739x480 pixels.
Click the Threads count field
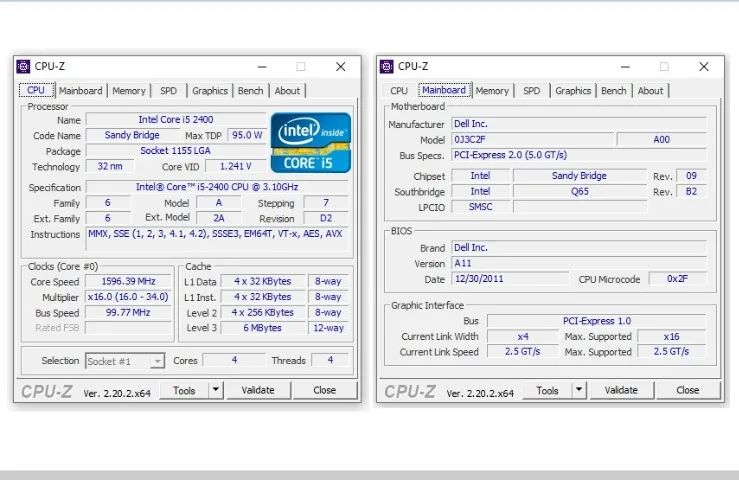(x=330, y=360)
